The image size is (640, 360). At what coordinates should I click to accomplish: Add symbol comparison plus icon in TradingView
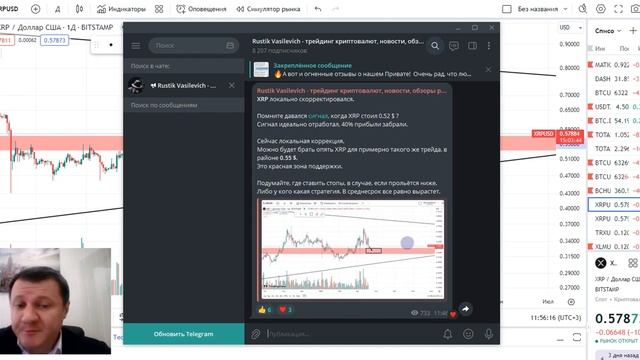point(36,9)
